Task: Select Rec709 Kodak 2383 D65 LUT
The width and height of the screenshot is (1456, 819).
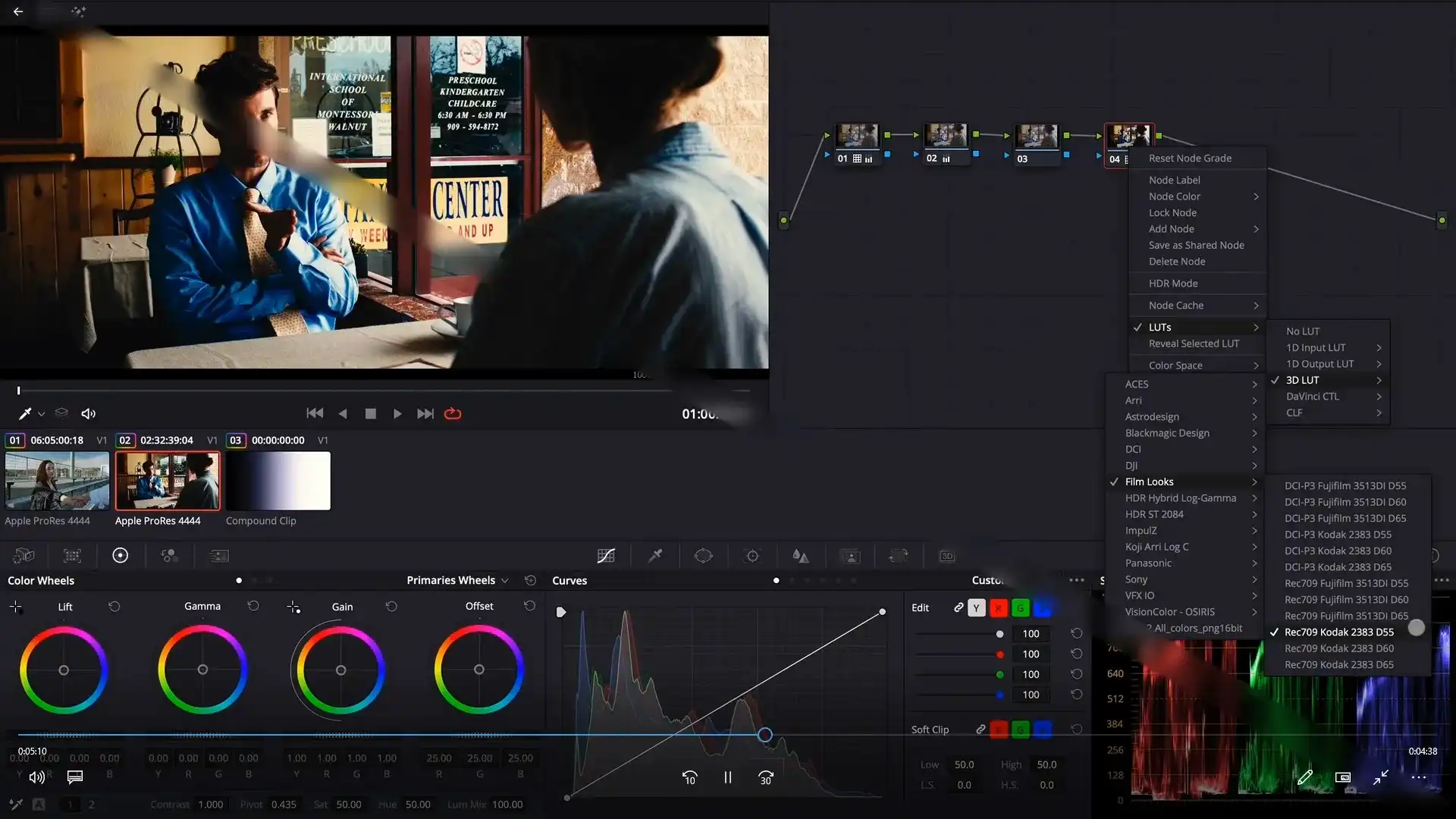Action: pyautogui.click(x=1338, y=664)
